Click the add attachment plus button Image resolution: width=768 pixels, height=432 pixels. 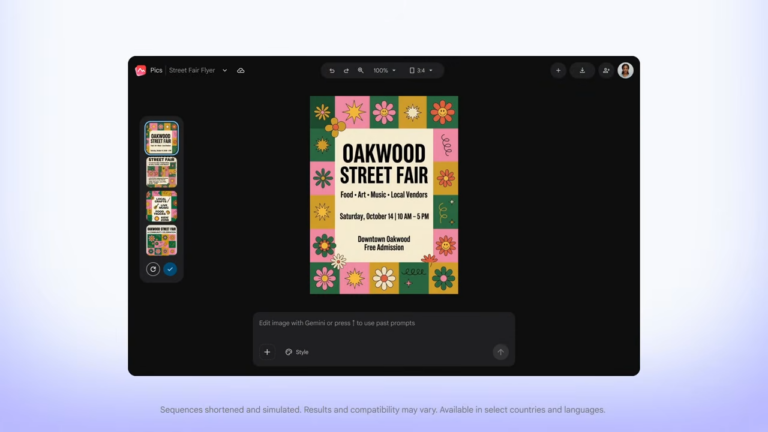point(267,352)
